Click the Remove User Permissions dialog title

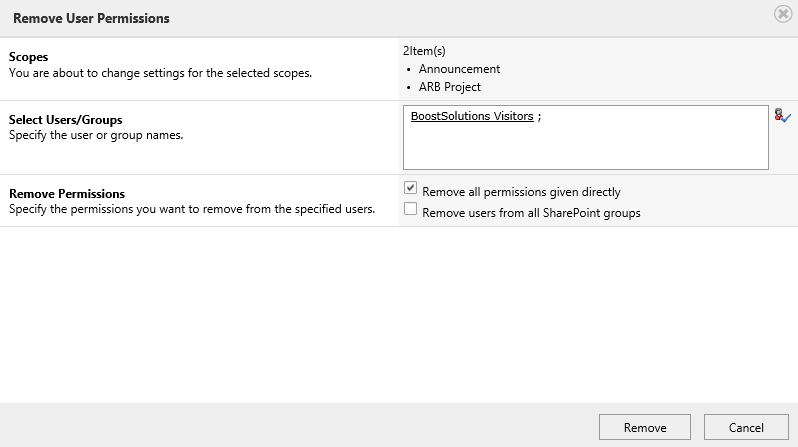(x=91, y=18)
